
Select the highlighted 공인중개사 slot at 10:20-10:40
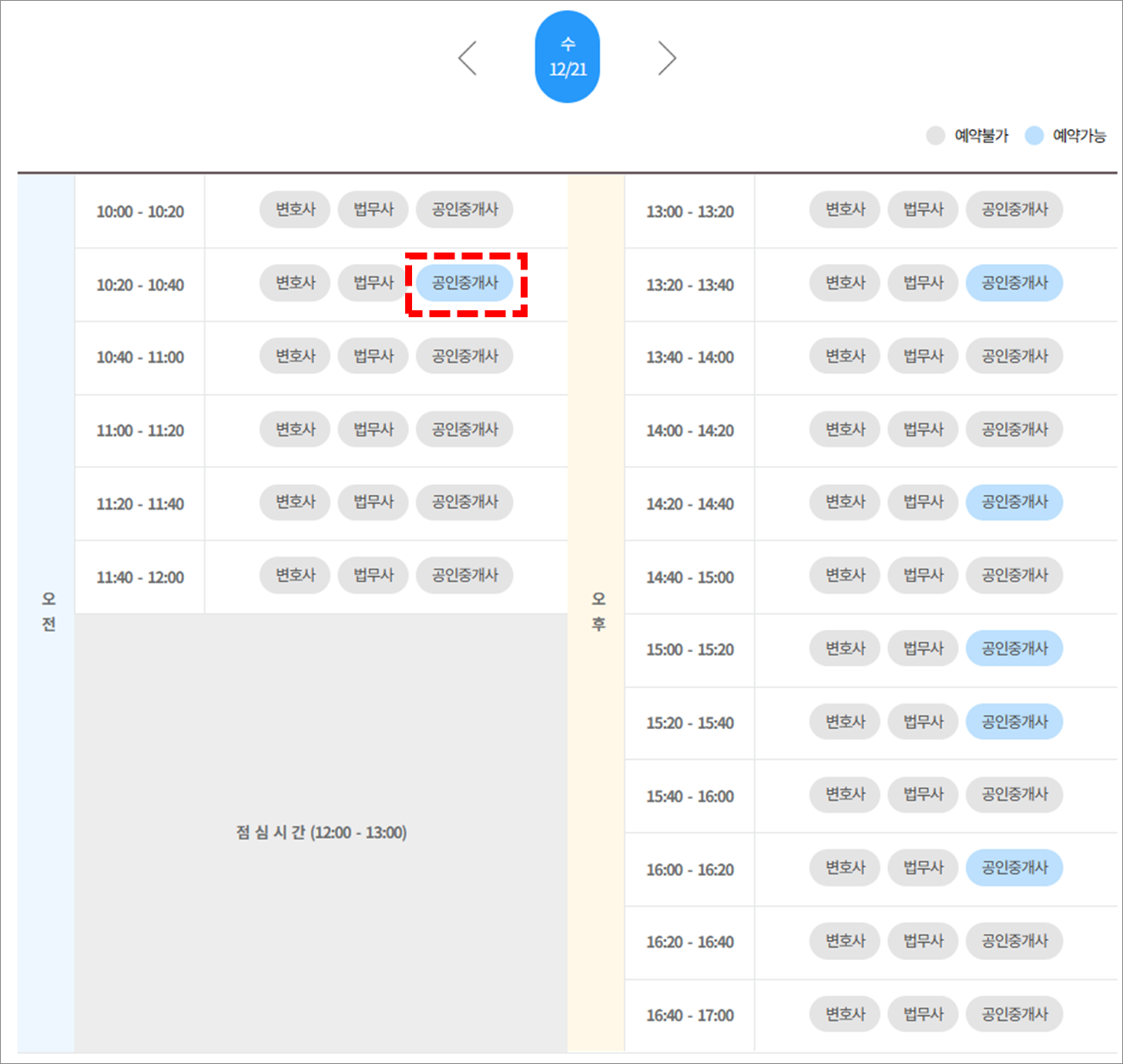pos(464,283)
